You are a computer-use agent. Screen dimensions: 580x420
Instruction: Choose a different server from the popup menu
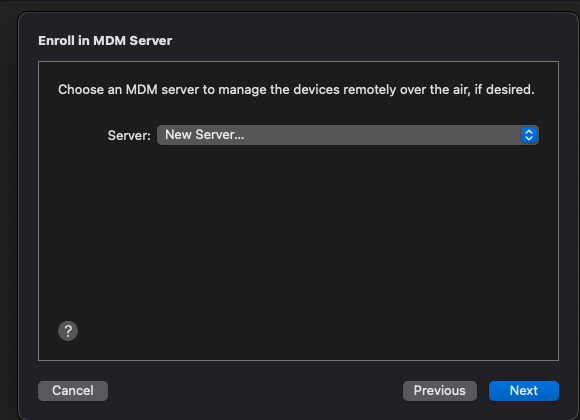348,135
